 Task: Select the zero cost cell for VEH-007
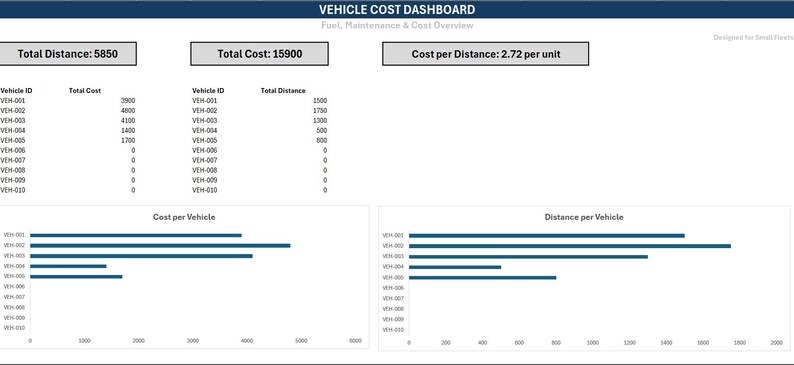133,160
